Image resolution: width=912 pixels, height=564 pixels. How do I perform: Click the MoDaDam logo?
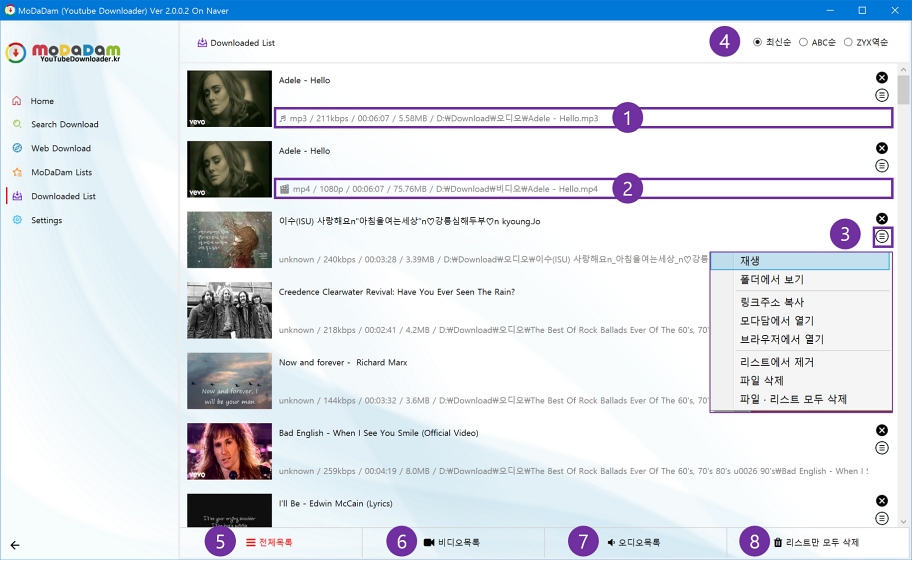(63, 52)
